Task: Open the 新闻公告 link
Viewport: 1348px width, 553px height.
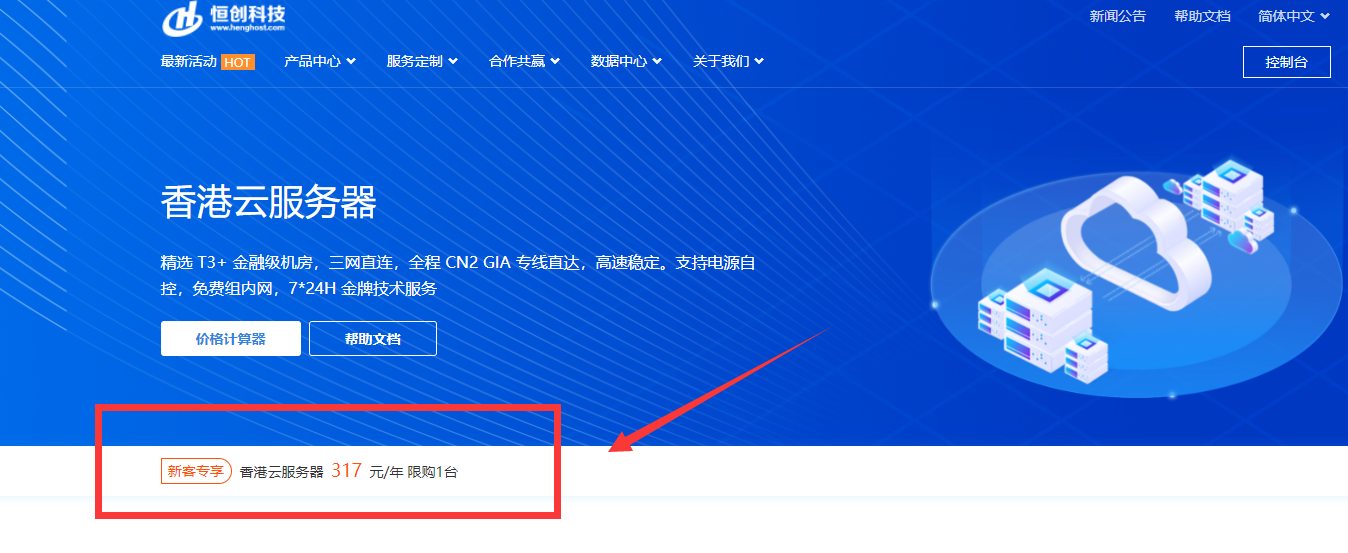Action: tap(1118, 16)
